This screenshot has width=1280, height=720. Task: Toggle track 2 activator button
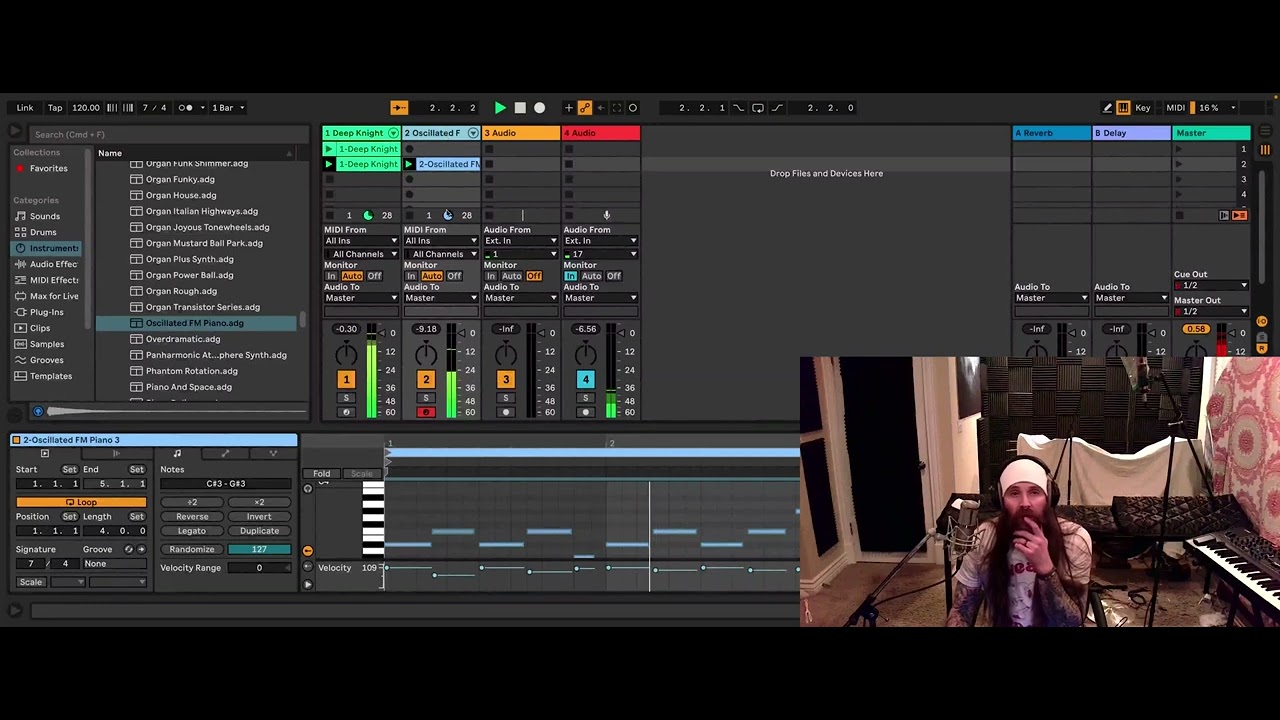[426, 380]
